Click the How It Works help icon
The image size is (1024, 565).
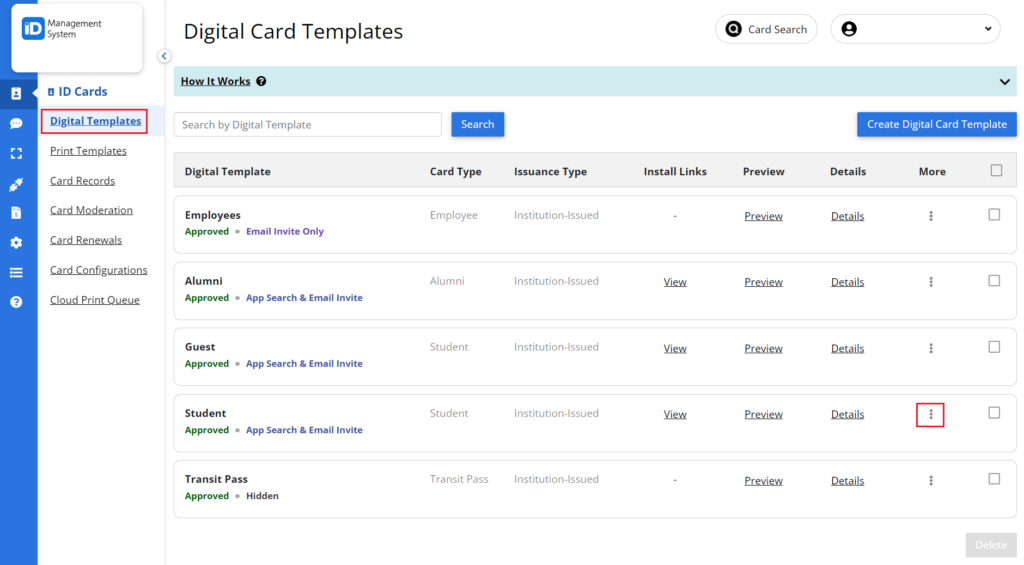point(261,81)
